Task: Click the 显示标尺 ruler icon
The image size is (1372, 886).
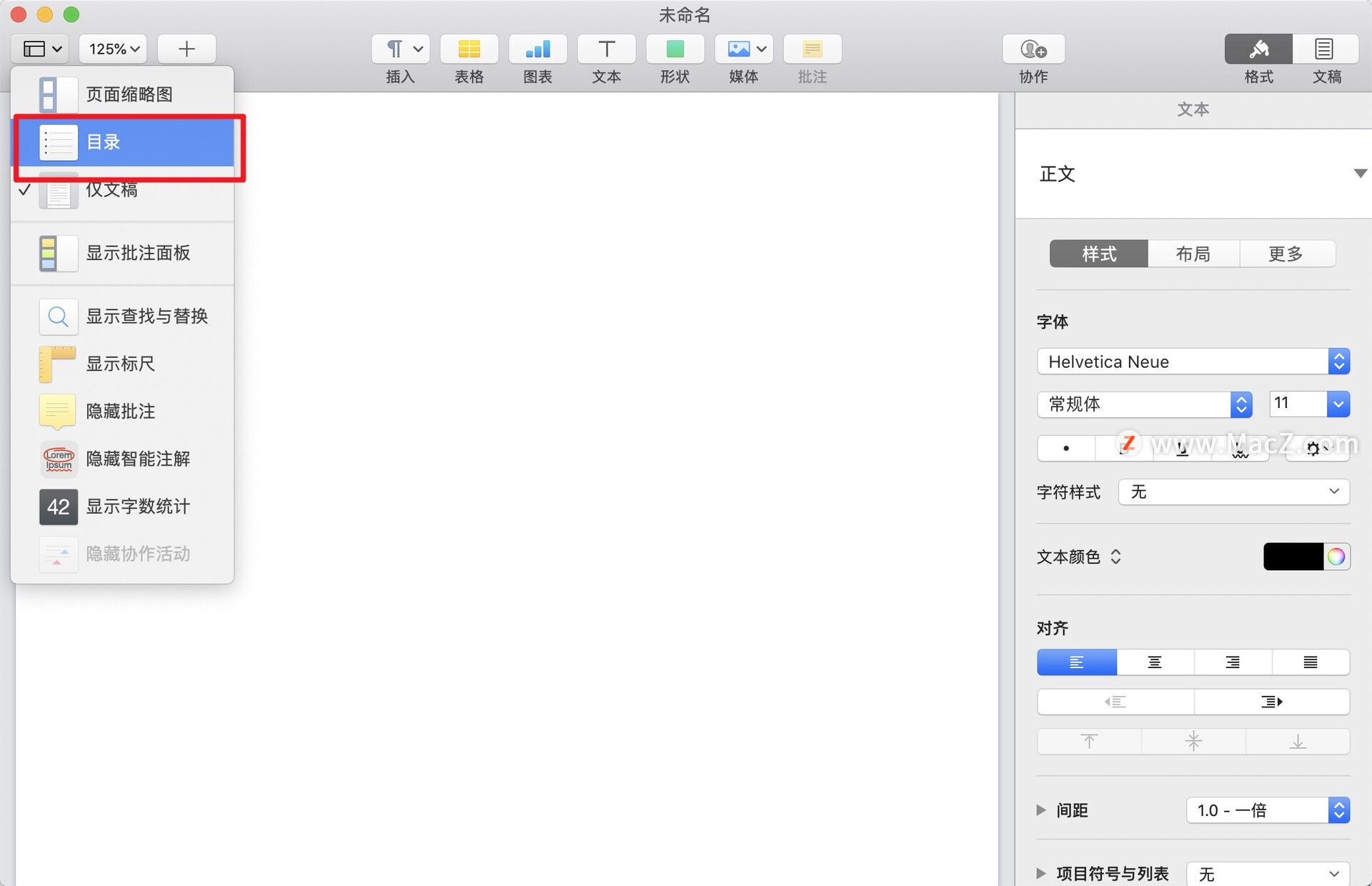Action: [58, 364]
